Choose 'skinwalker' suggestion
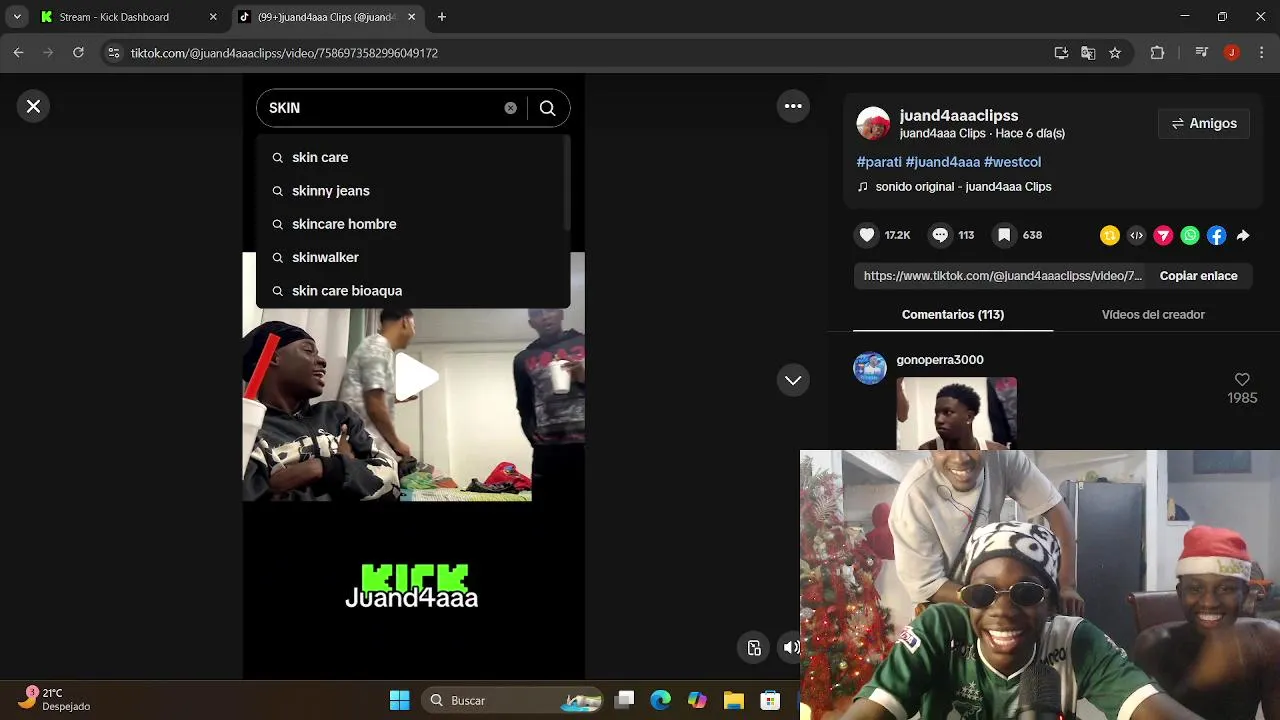This screenshot has width=1280, height=720. pos(412,257)
